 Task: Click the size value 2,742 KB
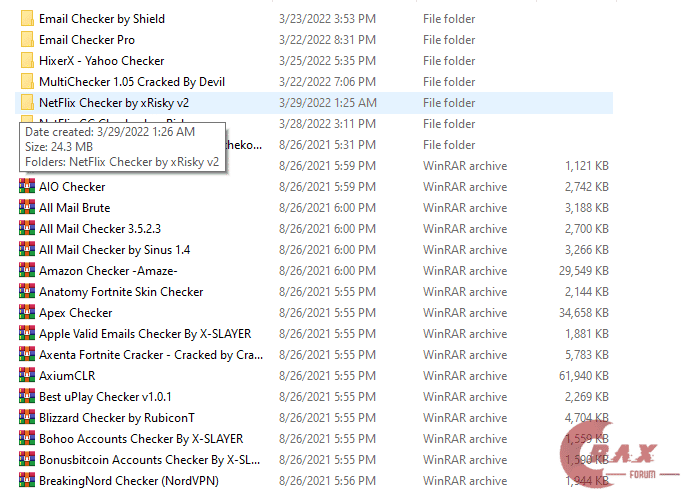point(587,187)
